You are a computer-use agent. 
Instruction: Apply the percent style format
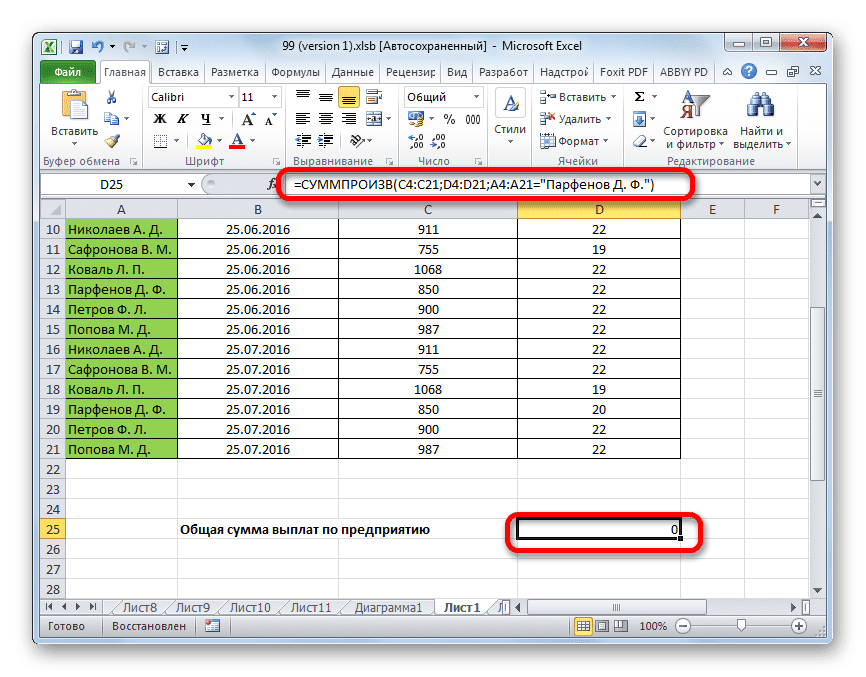[450, 119]
